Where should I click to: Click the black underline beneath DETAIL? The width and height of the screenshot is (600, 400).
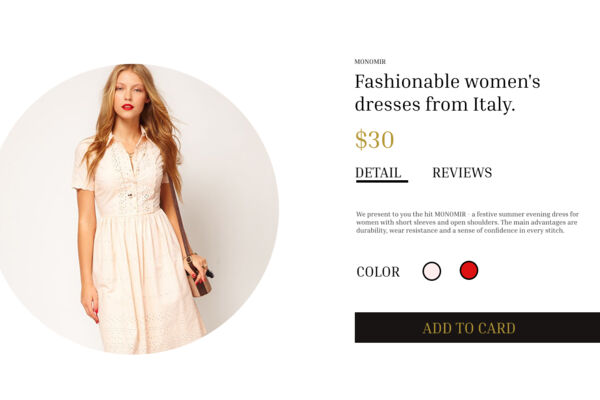382,181
